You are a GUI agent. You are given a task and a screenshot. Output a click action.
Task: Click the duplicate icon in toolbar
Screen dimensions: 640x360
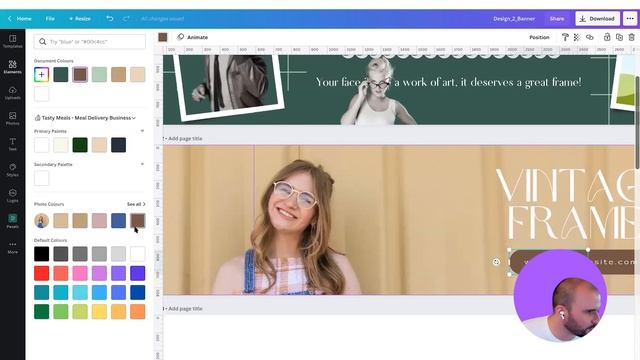coord(619,37)
